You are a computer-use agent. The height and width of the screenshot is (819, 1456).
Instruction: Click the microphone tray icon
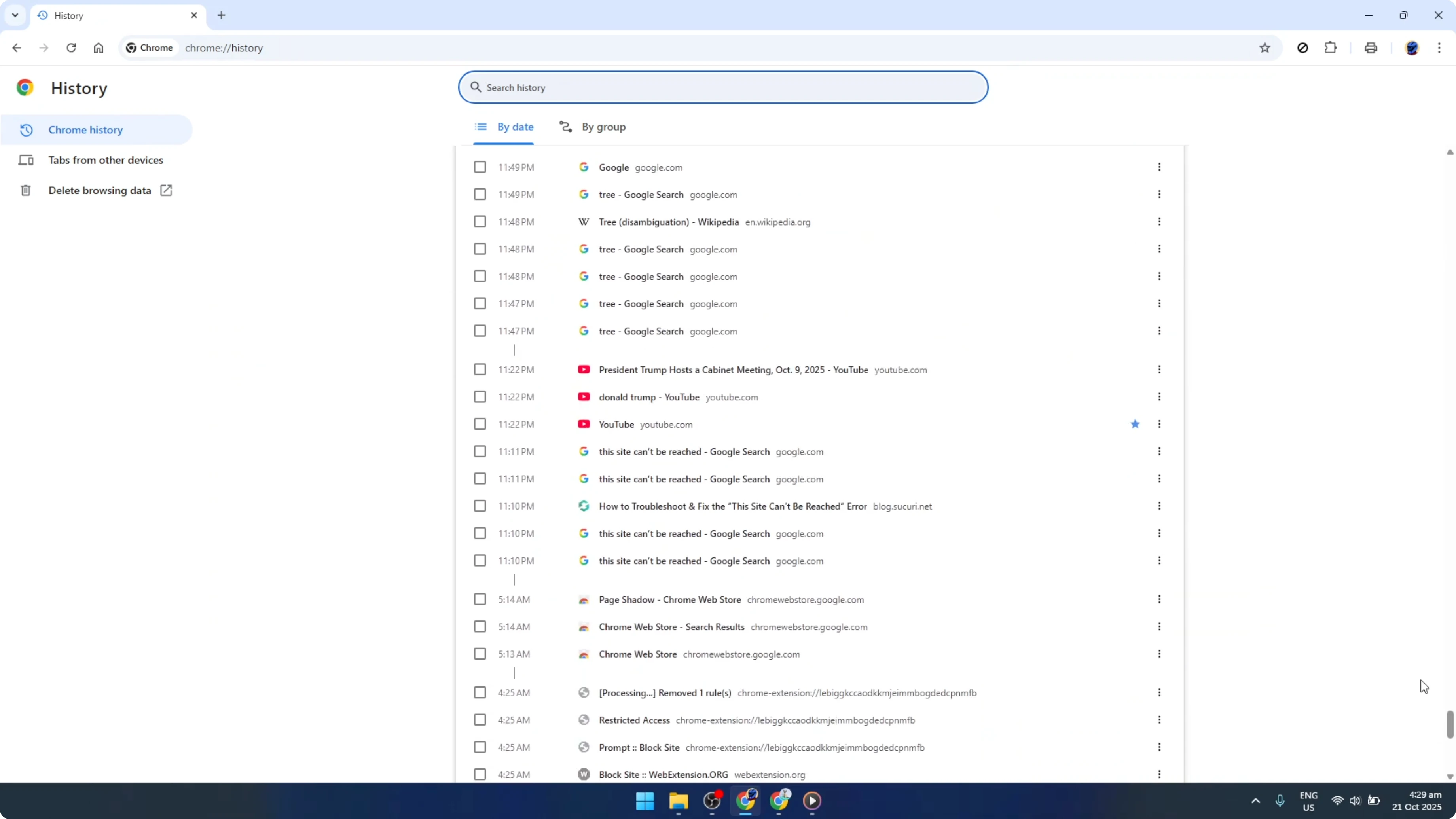[x=1280, y=801]
